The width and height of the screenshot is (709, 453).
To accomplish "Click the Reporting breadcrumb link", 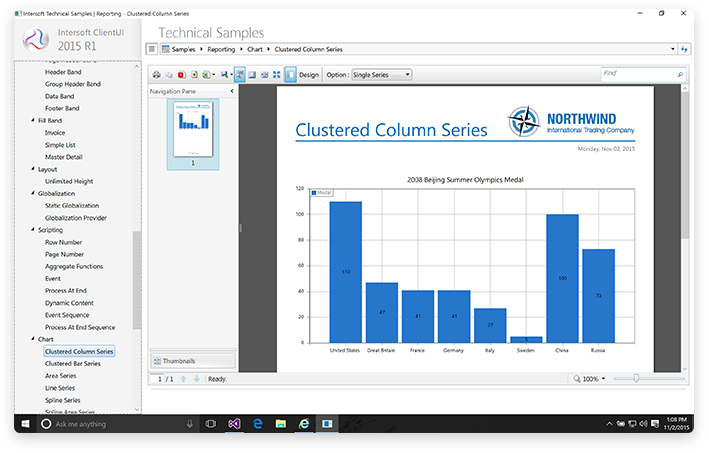I will click(x=221, y=48).
